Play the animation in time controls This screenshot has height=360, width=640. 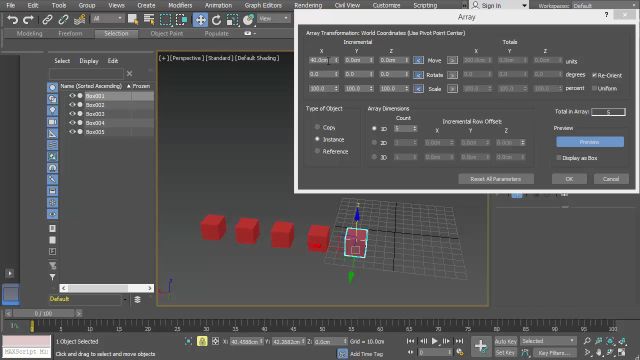(435, 341)
